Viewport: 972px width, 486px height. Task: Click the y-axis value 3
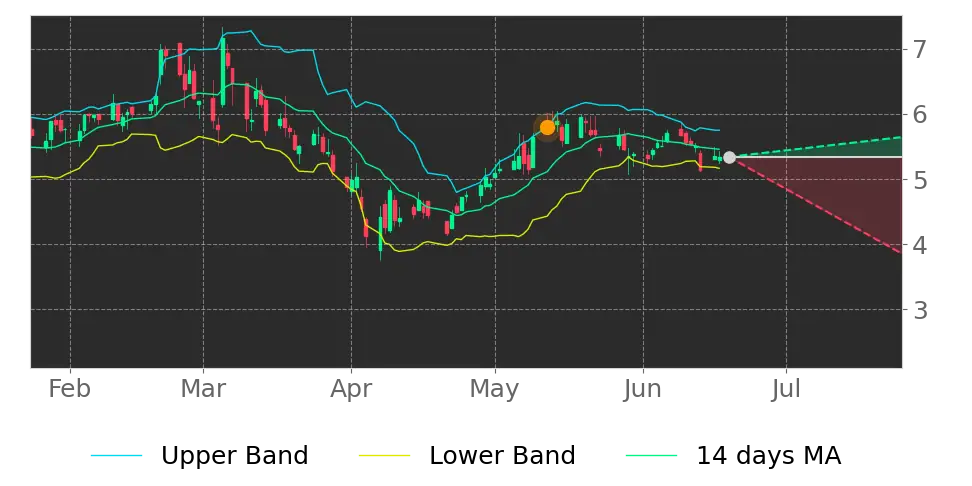(x=921, y=309)
